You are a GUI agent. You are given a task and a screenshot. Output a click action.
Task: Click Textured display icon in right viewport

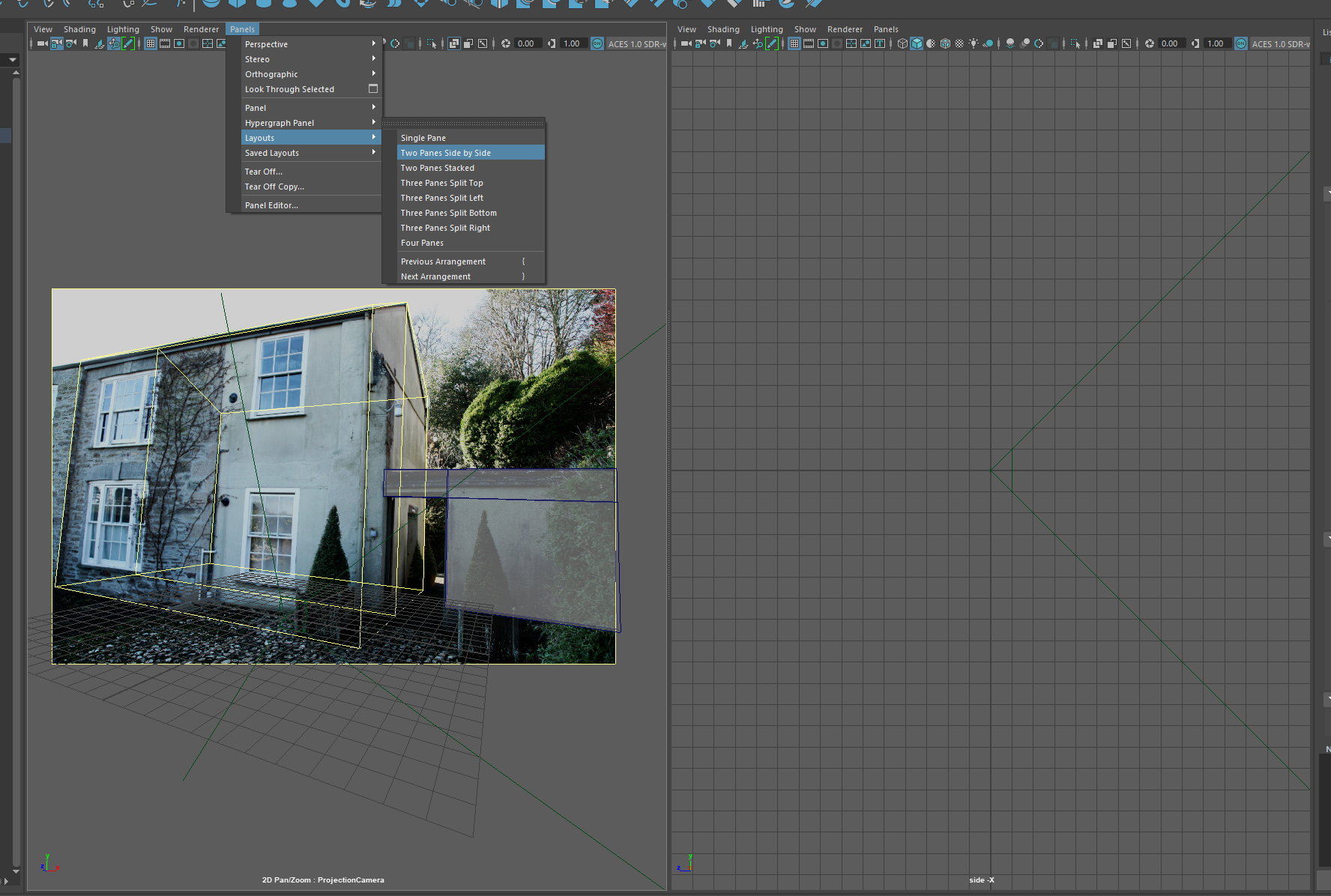pos(959,43)
